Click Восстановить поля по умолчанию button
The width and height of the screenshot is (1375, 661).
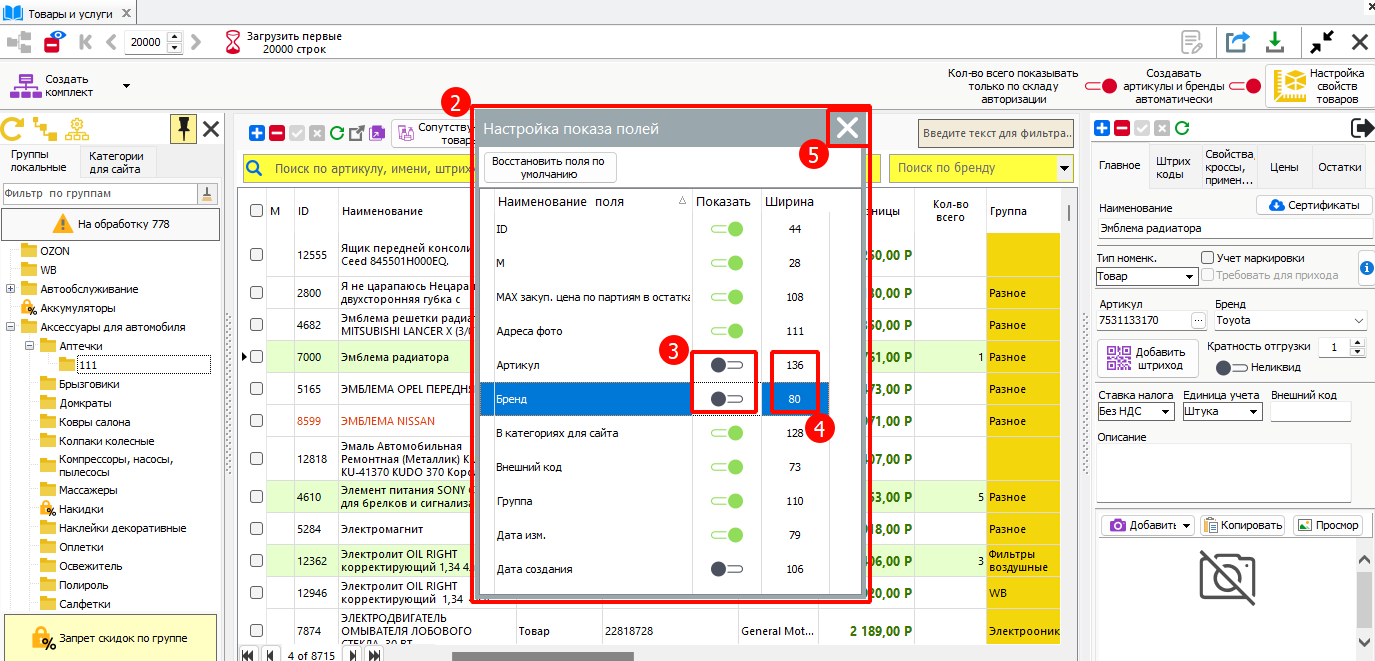coord(550,167)
